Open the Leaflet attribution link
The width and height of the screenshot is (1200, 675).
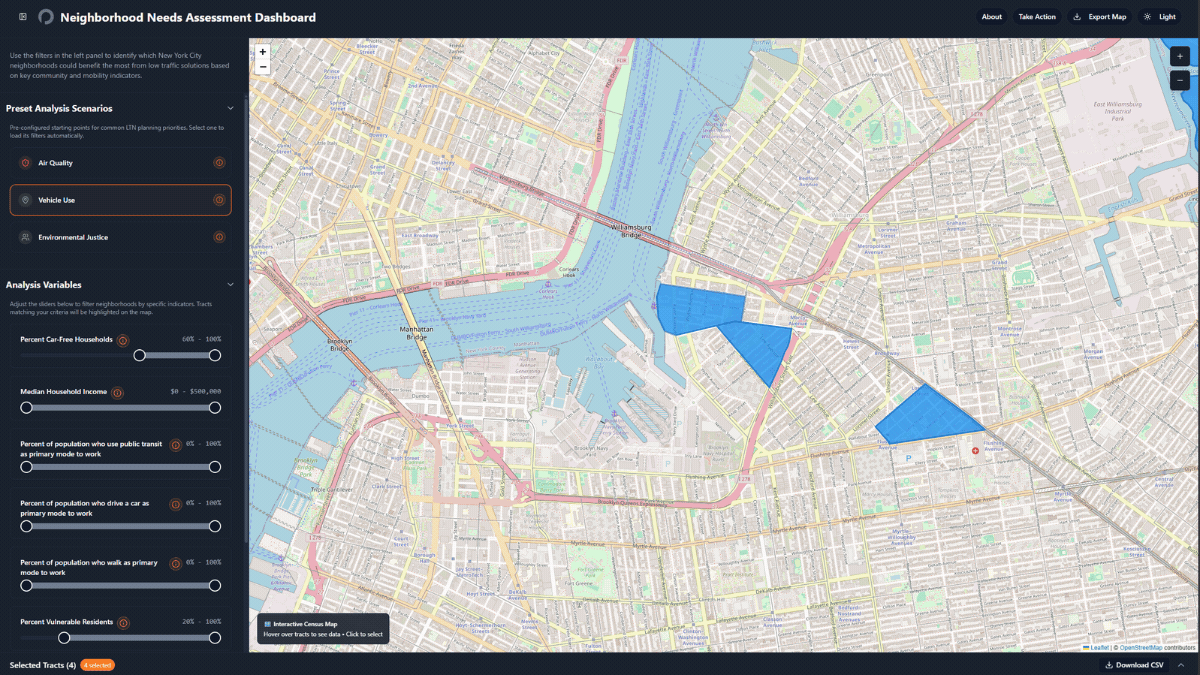tap(1098, 648)
